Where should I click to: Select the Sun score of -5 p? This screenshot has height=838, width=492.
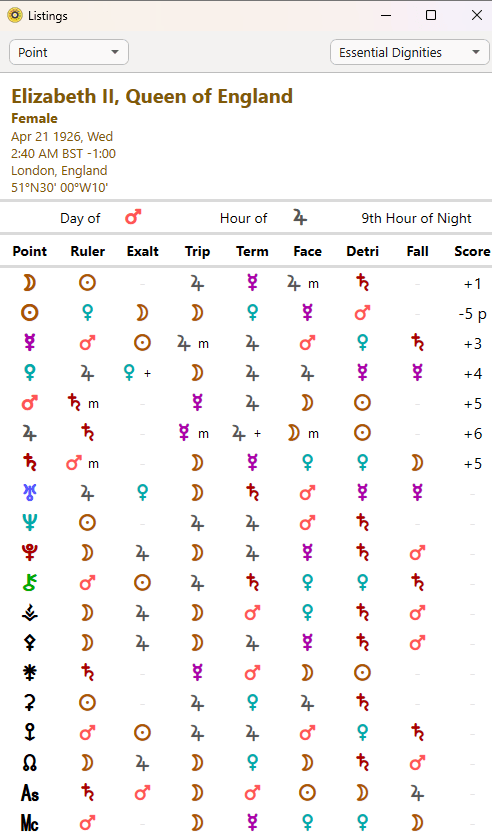point(473,314)
